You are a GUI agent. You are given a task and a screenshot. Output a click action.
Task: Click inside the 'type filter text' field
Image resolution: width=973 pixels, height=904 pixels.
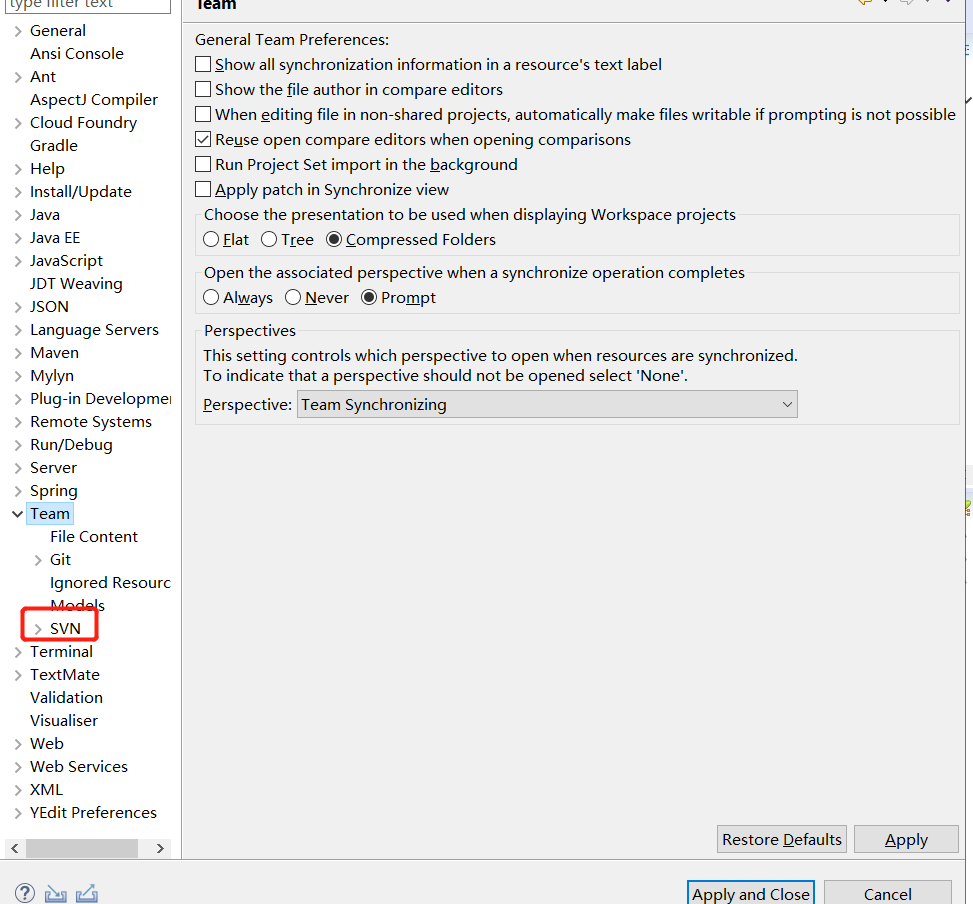85,6
